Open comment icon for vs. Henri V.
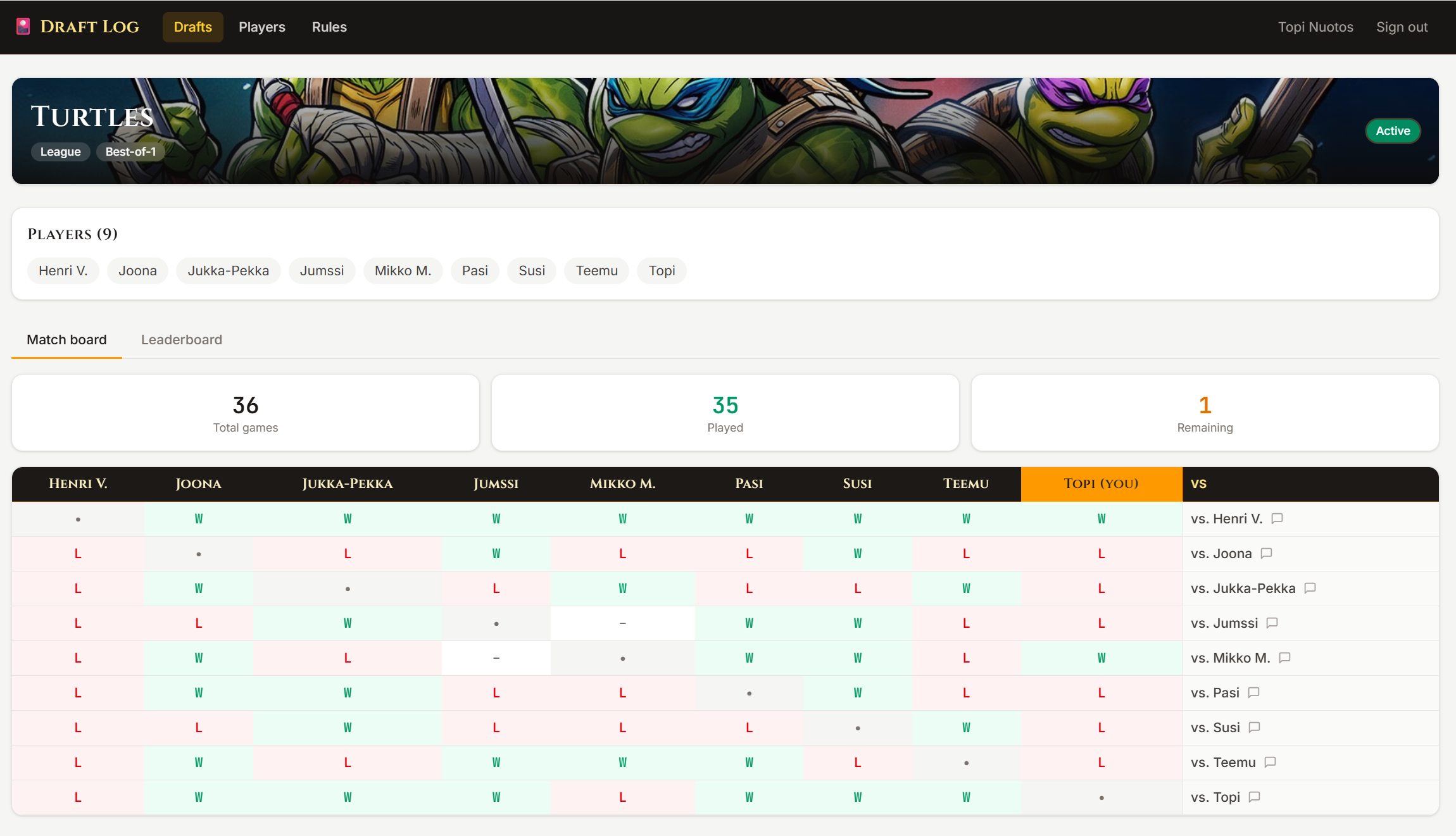Image resolution: width=1456 pixels, height=836 pixels. [x=1277, y=518]
